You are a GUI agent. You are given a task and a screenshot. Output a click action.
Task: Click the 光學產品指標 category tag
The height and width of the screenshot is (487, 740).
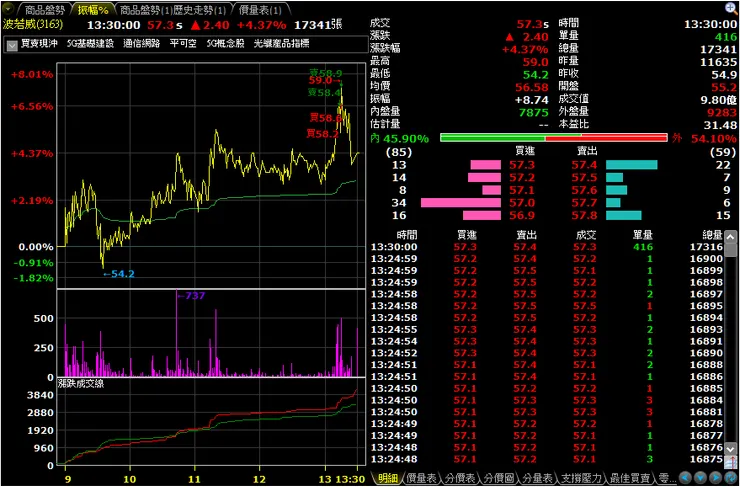(282, 44)
